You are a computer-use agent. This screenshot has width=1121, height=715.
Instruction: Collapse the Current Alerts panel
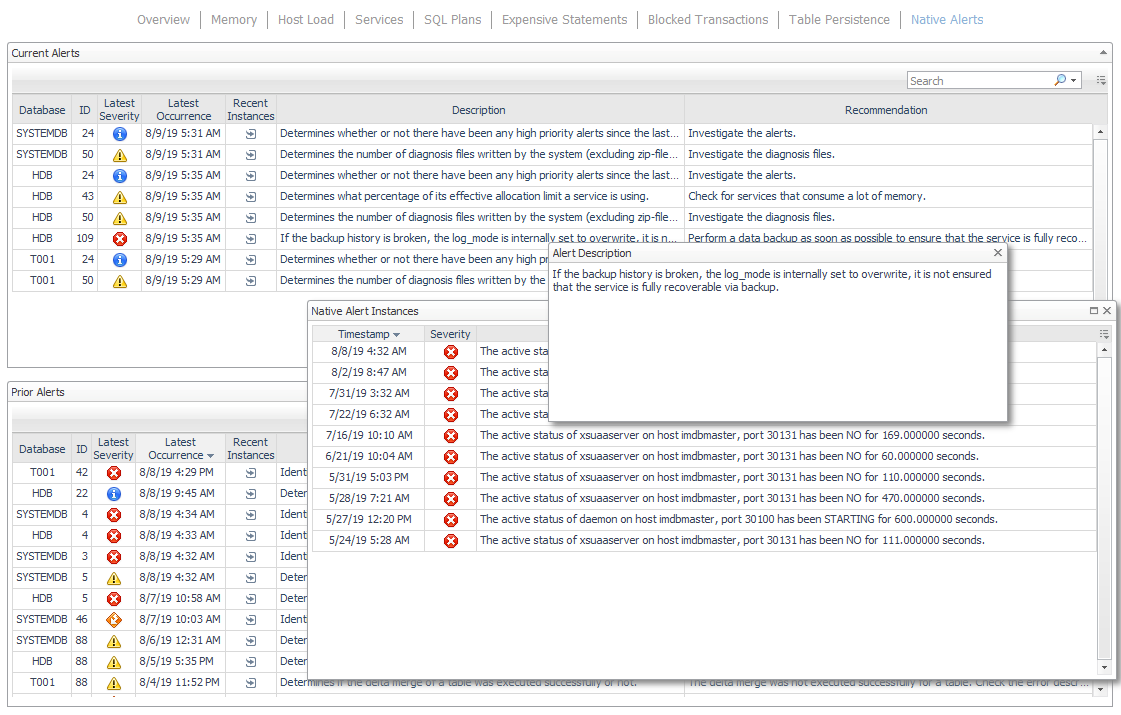click(x=1103, y=52)
